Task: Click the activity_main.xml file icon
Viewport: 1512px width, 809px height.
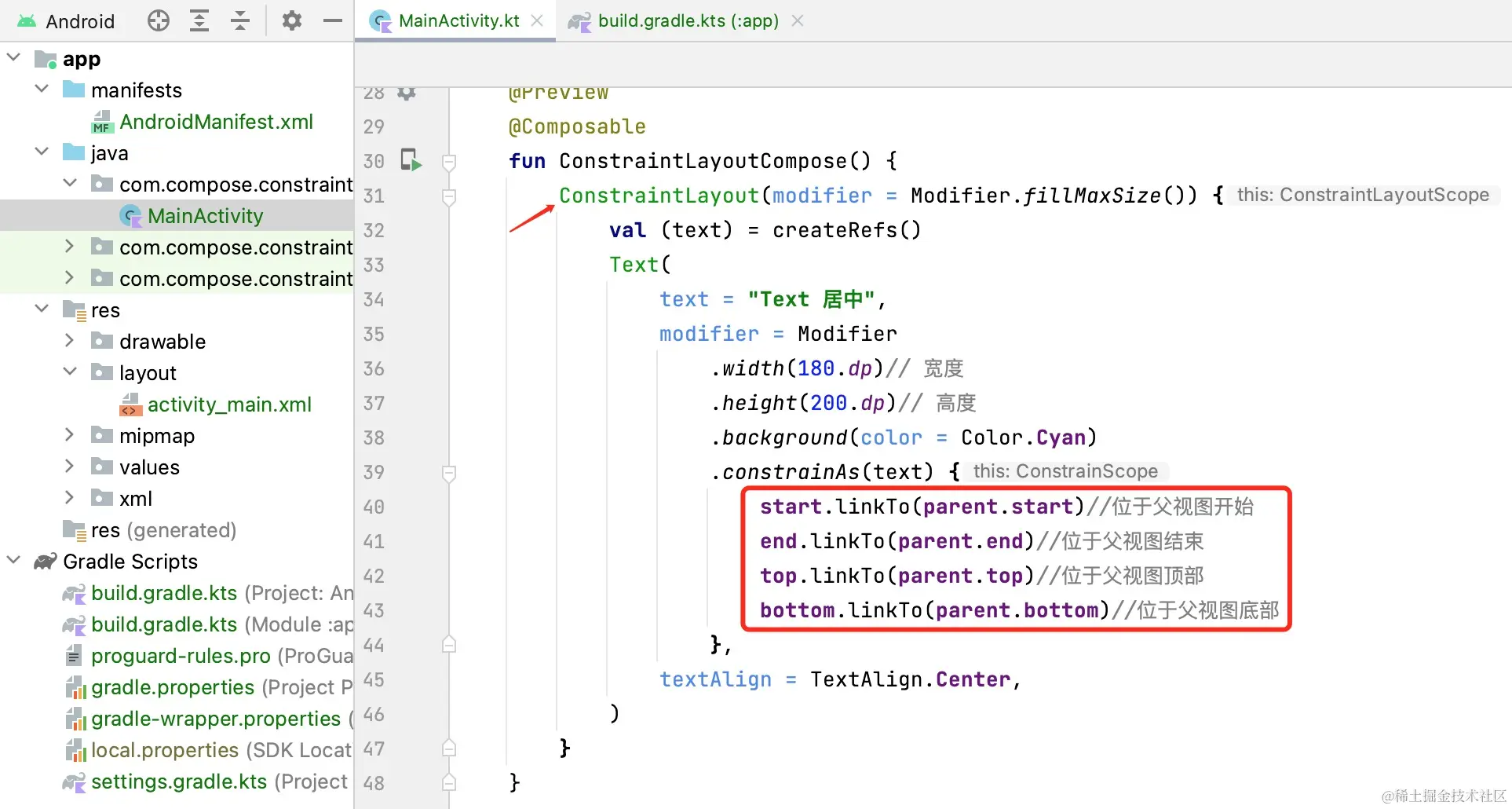Action: [x=130, y=404]
